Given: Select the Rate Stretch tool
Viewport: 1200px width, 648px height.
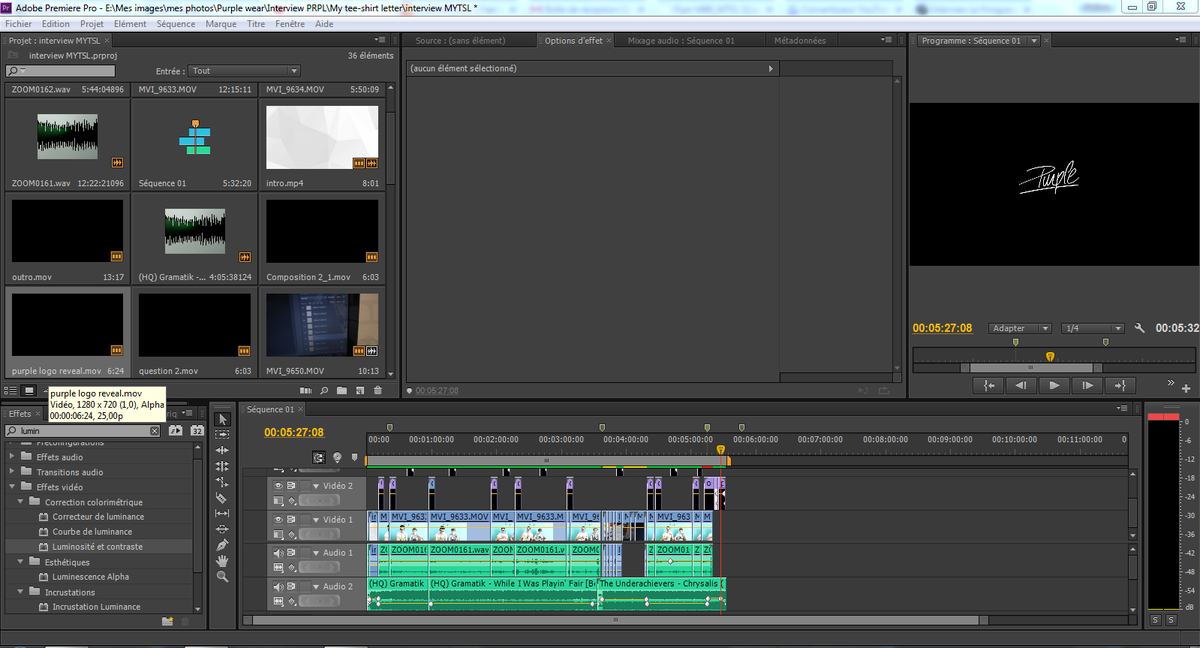Looking at the screenshot, I should coord(223,482).
